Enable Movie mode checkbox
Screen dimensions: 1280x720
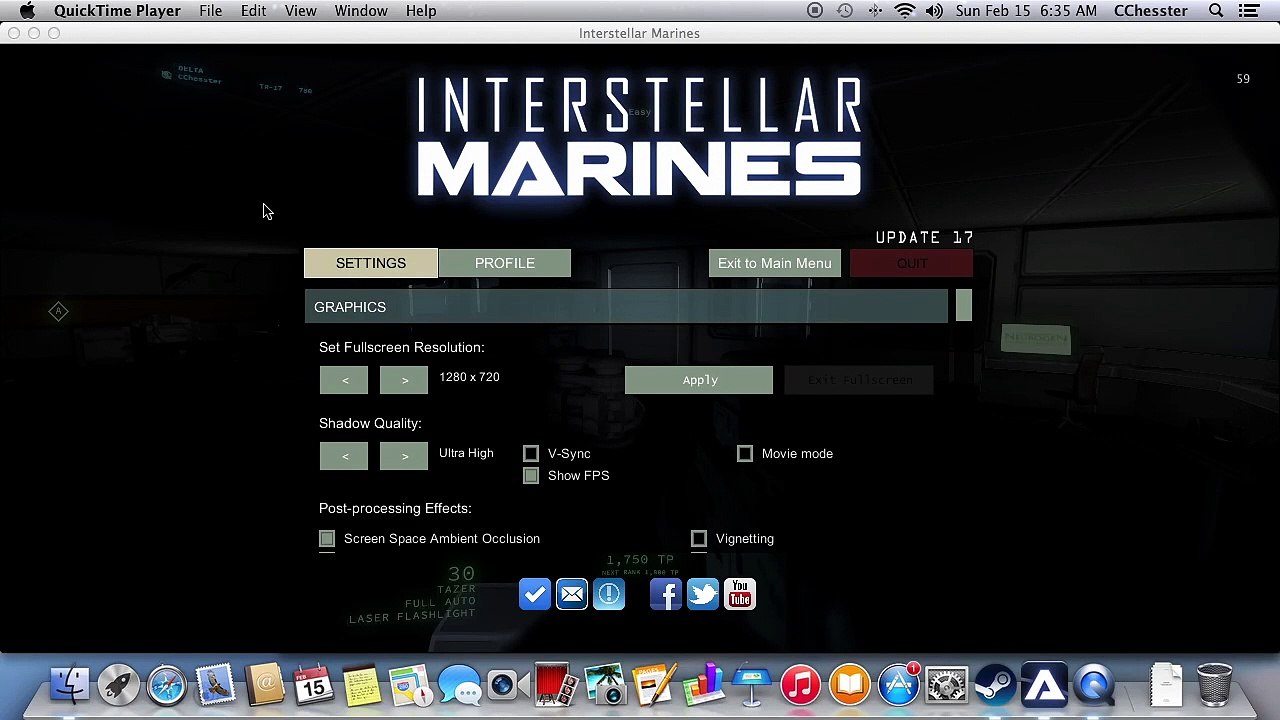[745, 454]
